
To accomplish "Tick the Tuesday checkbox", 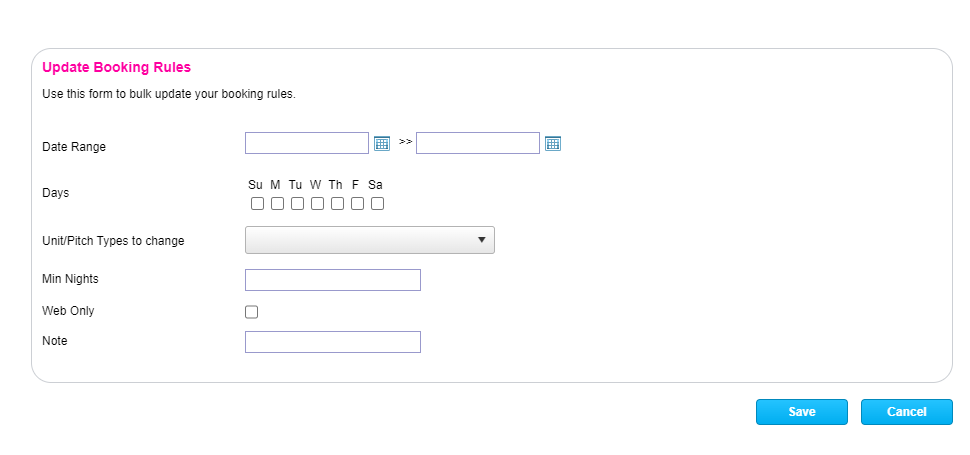I will 297,204.
